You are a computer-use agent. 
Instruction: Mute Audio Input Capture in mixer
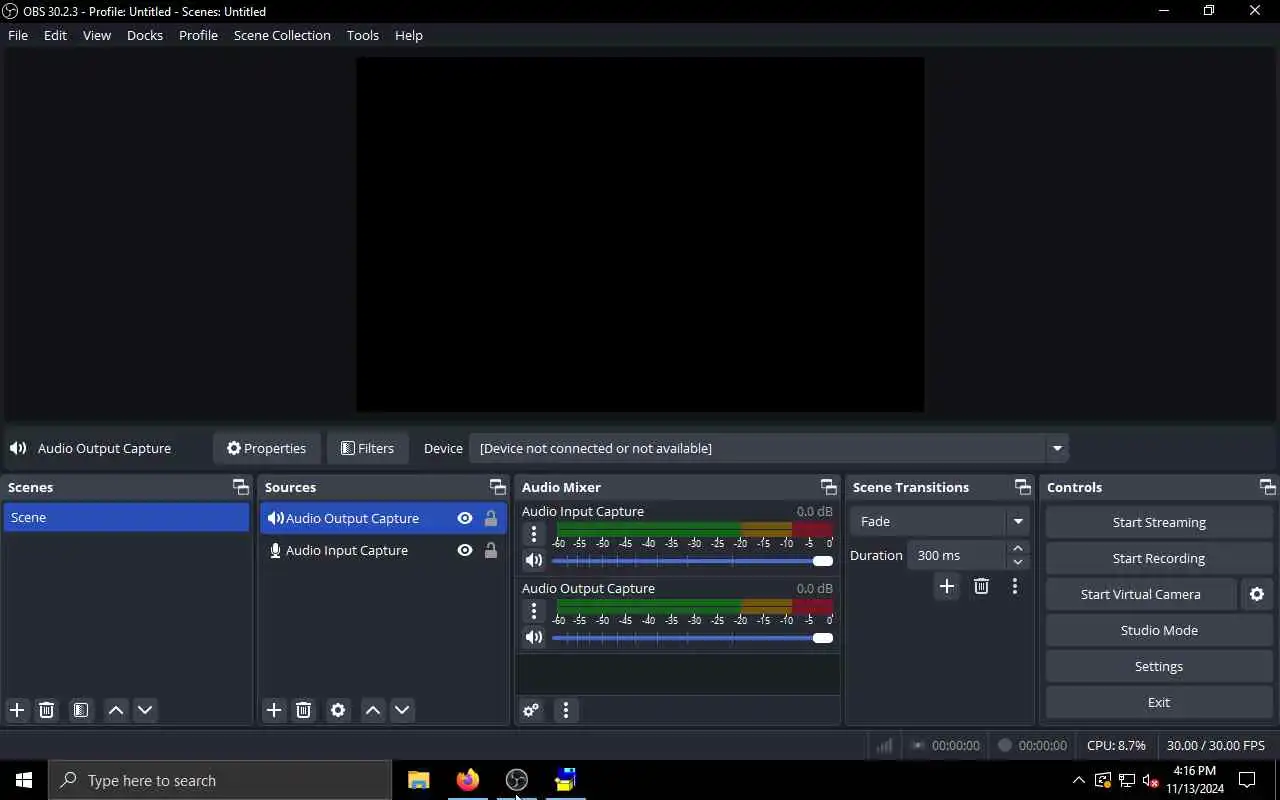pos(534,560)
